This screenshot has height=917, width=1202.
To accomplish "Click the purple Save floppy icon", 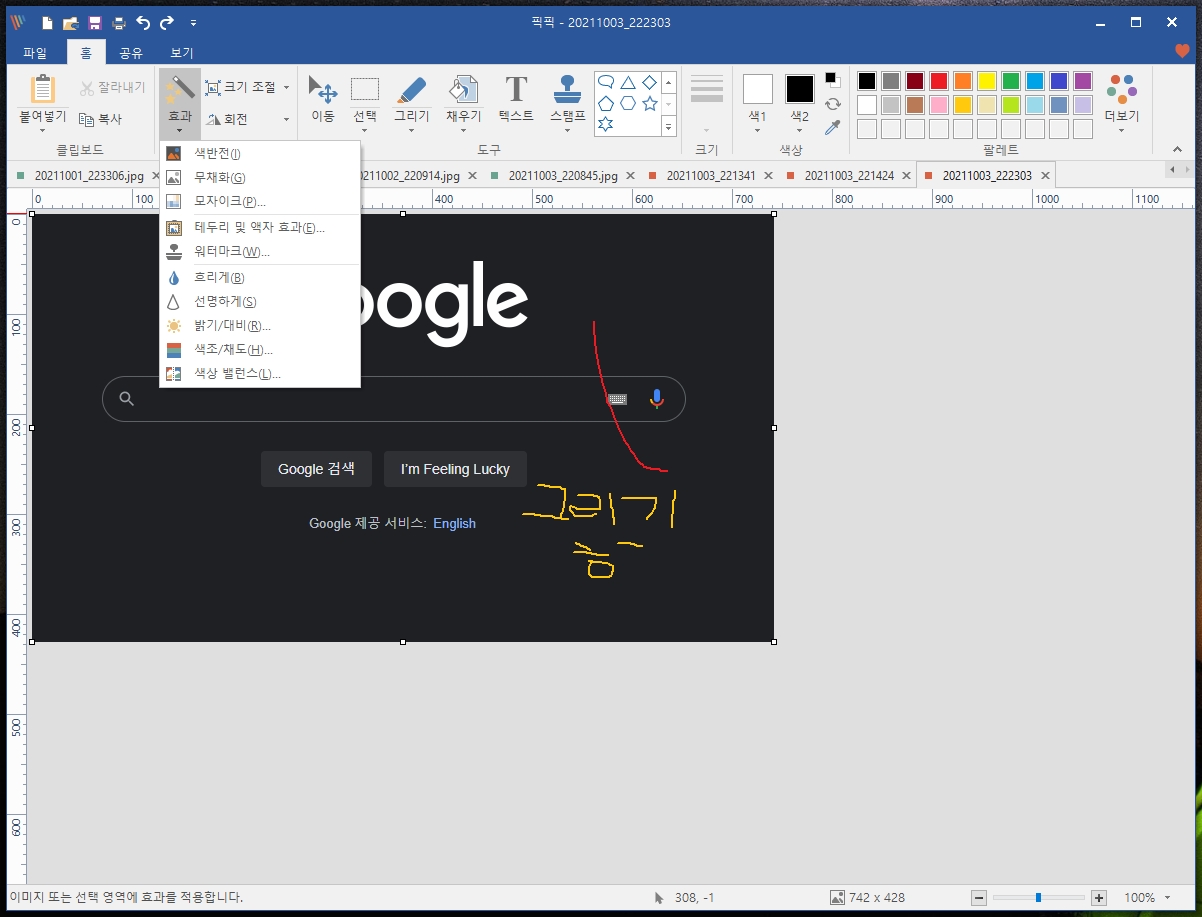I will pyautogui.click(x=94, y=22).
